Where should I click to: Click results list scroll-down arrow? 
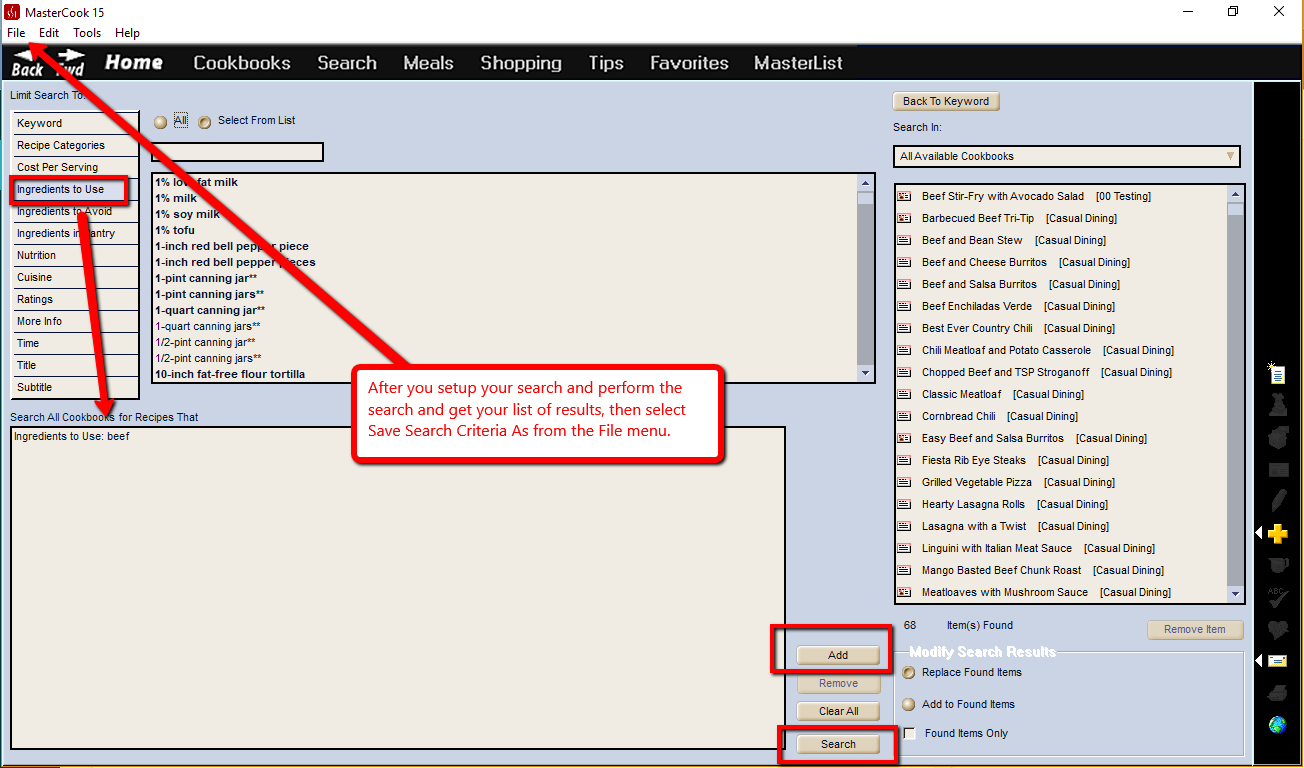pos(1236,593)
